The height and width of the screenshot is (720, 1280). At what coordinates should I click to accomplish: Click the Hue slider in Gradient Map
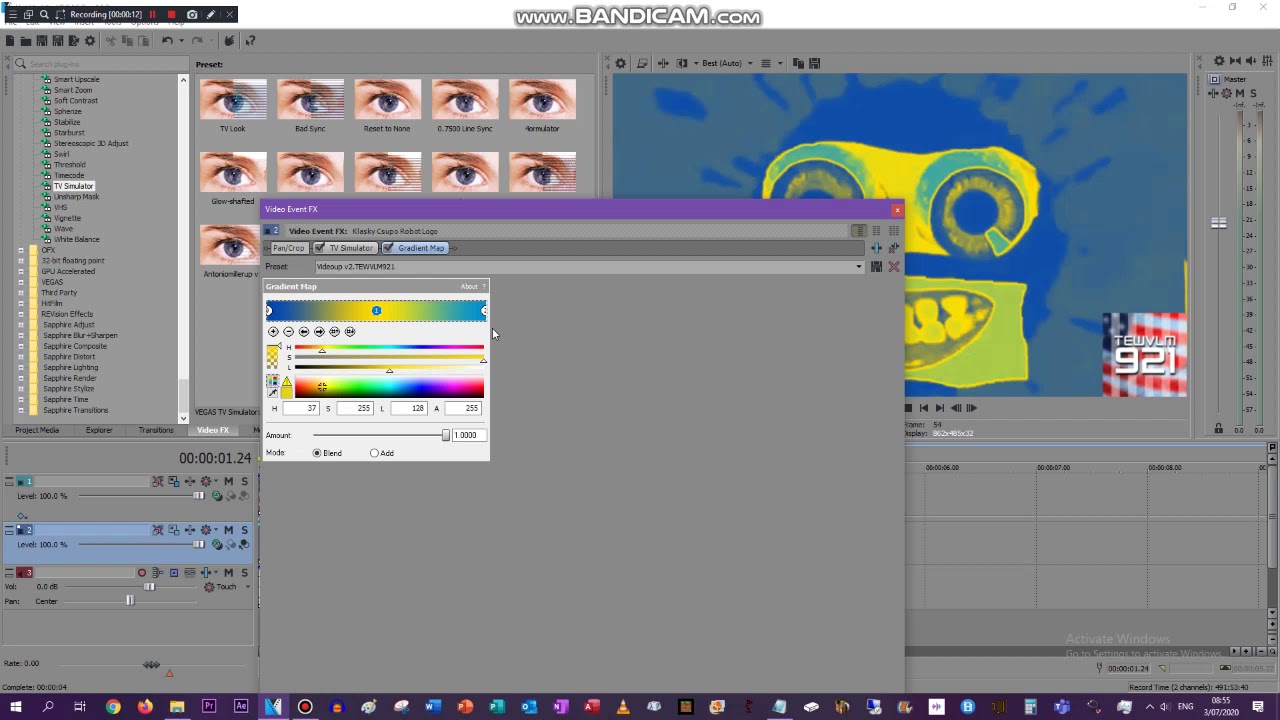389,348
